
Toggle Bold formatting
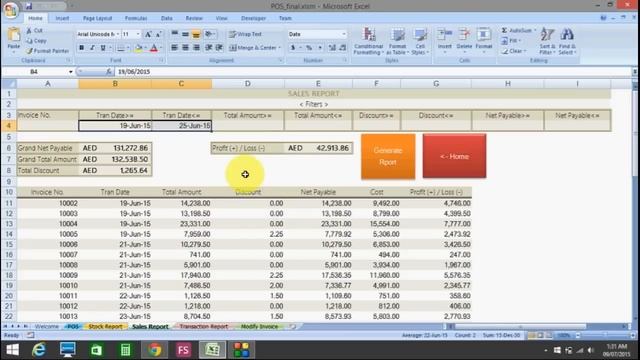82,48
